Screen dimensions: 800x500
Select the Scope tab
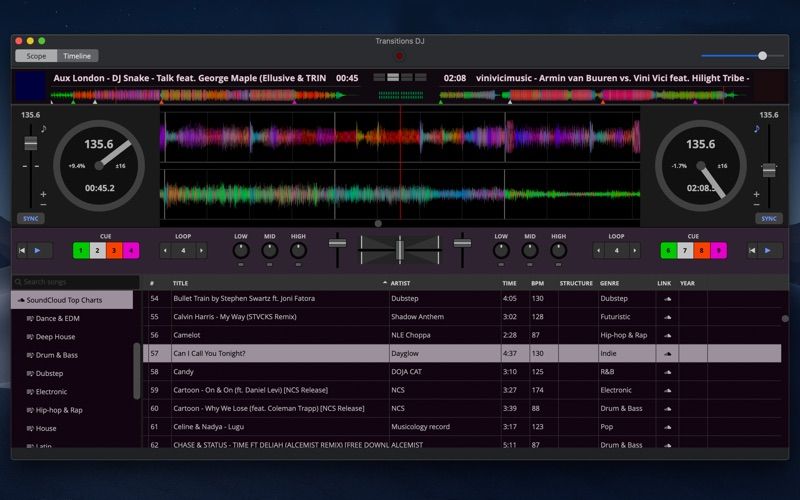[x=36, y=56]
